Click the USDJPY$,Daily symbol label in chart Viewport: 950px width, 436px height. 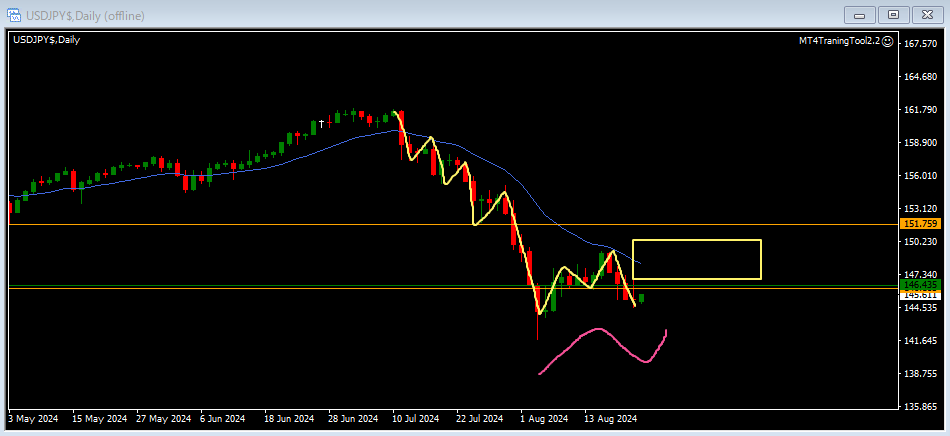click(47, 40)
